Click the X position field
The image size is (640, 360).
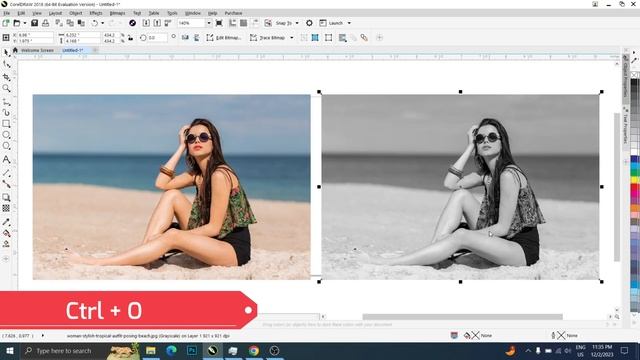click(x=36, y=35)
